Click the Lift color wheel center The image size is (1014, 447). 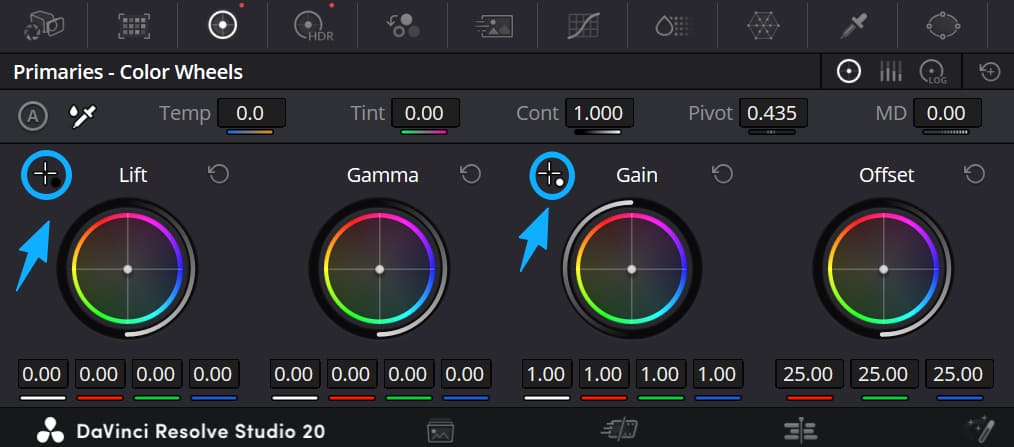click(x=127, y=268)
